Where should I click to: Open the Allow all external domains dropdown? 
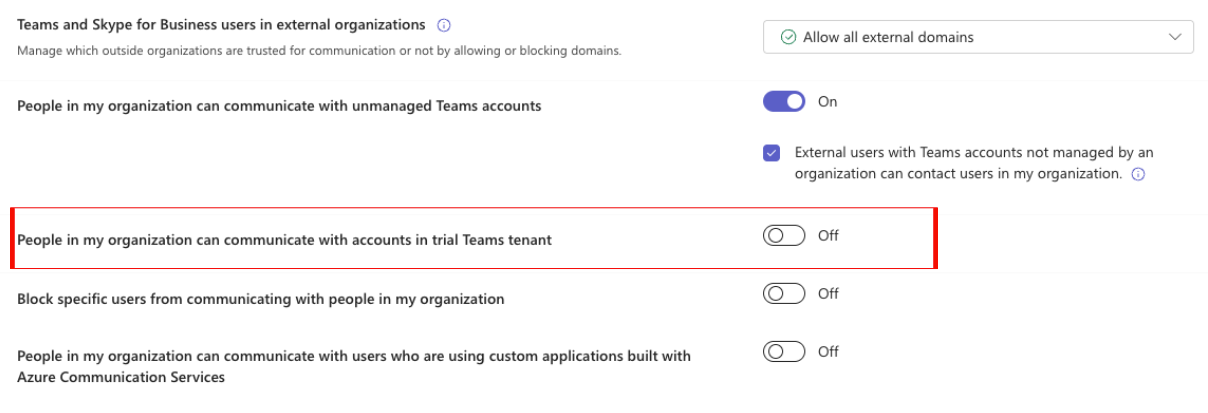978,37
